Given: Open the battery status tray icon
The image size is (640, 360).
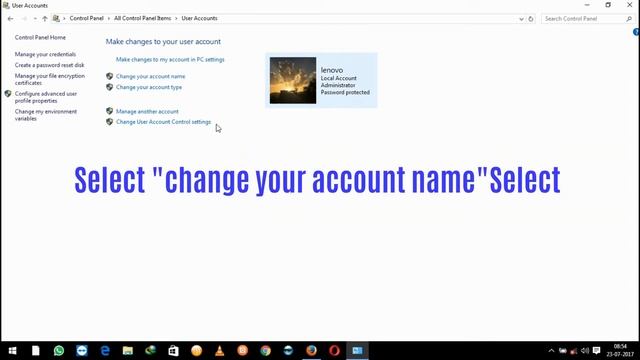Looking at the screenshot, I should click(563, 351).
